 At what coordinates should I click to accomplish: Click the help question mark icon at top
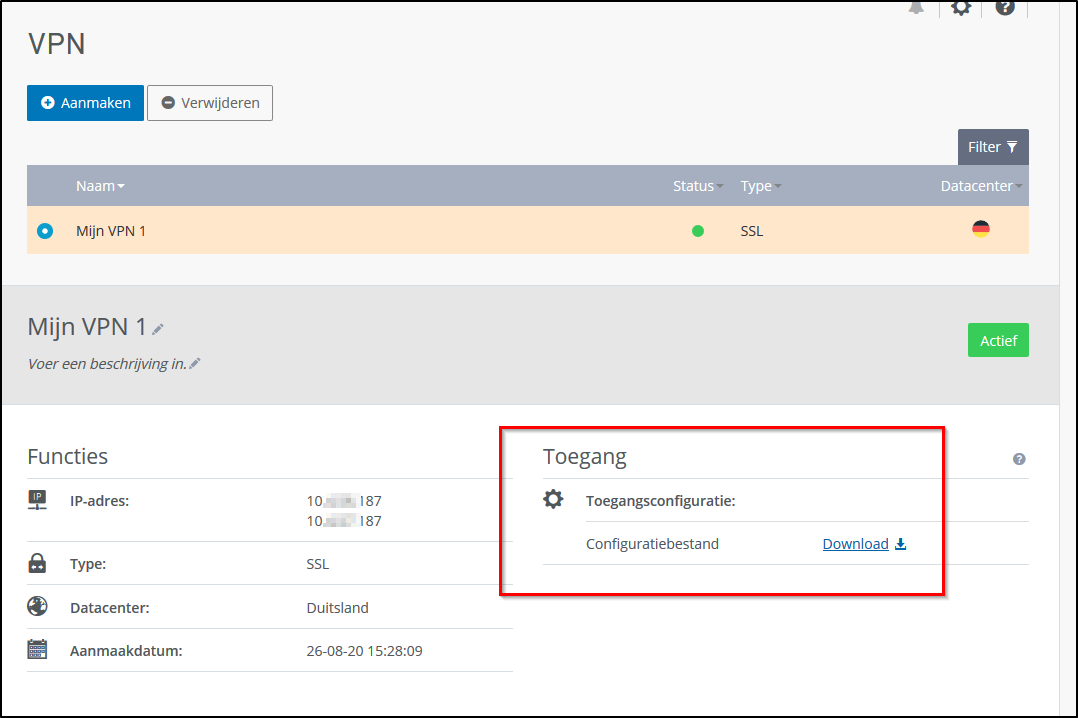pyautogui.click(x=1005, y=7)
